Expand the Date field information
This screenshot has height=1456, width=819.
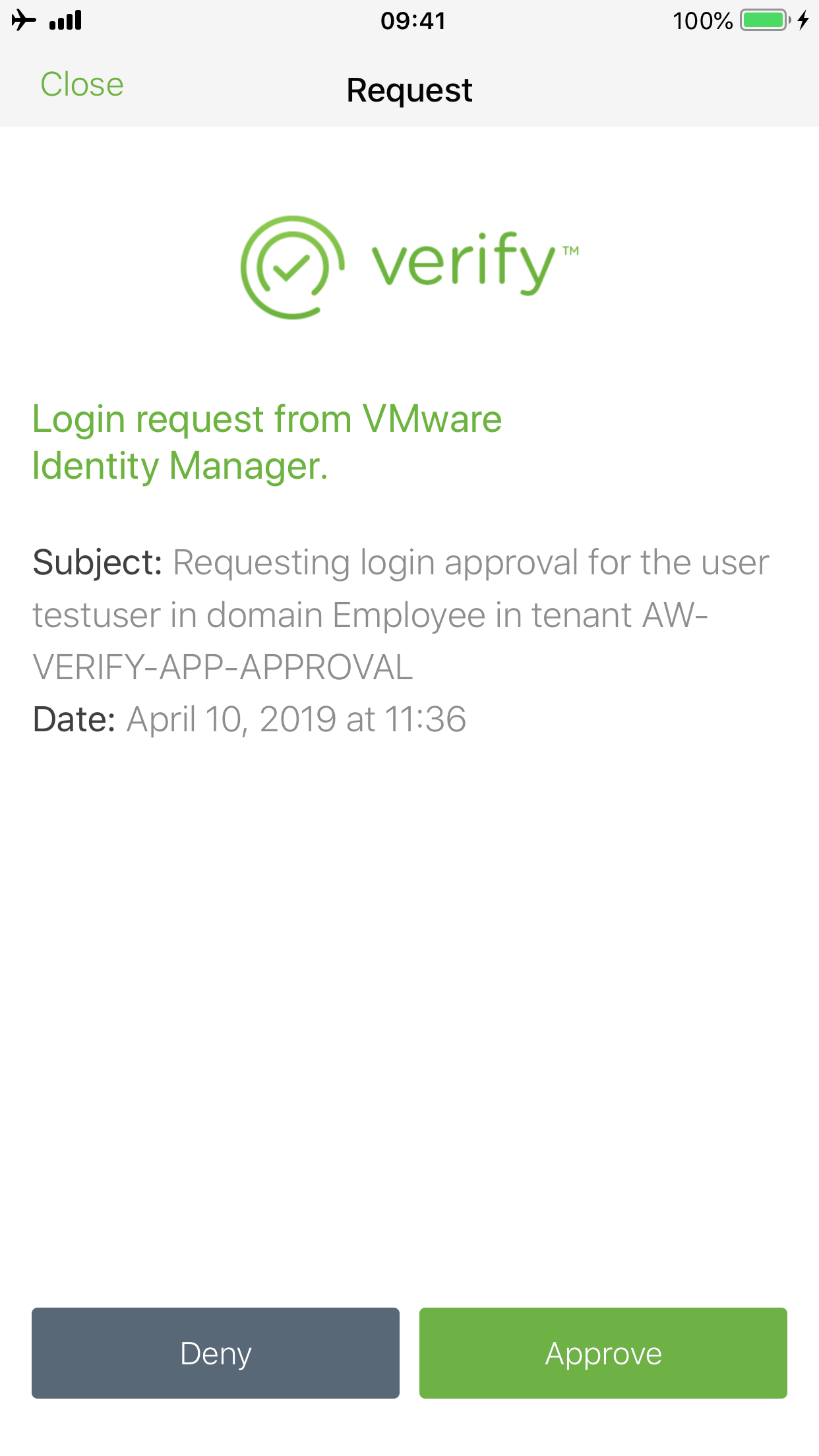(249, 719)
